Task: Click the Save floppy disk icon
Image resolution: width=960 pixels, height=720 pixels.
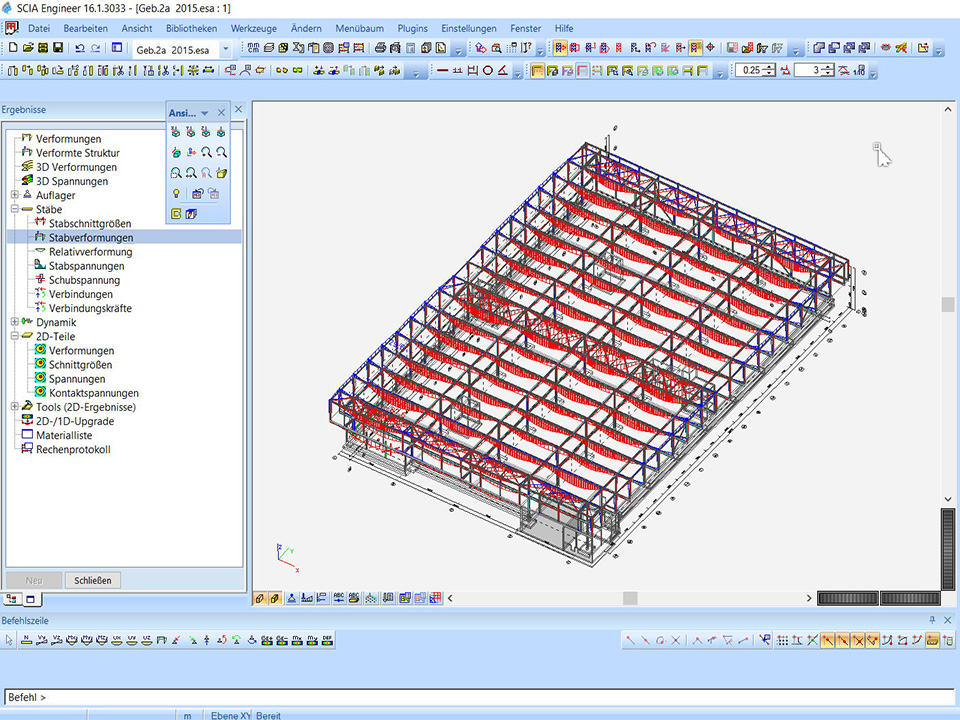Action: click(58, 48)
